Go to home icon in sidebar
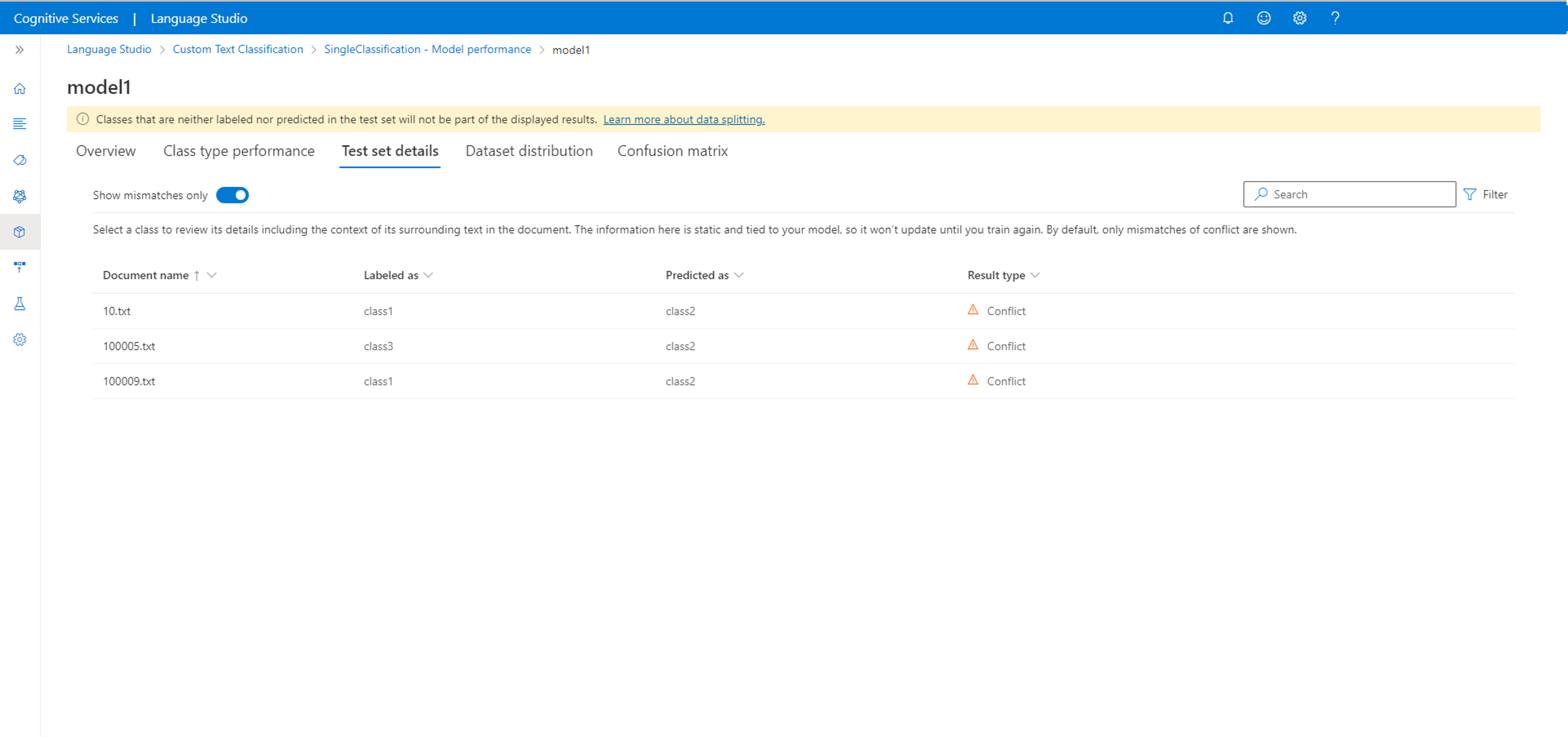Viewport: 1568px width, 737px height. [20, 89]
